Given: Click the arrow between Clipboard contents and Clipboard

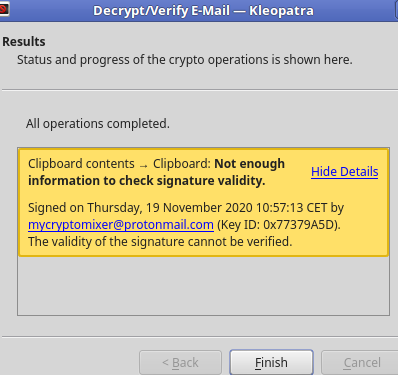Looking at the screenshot, I should point(144,165).
